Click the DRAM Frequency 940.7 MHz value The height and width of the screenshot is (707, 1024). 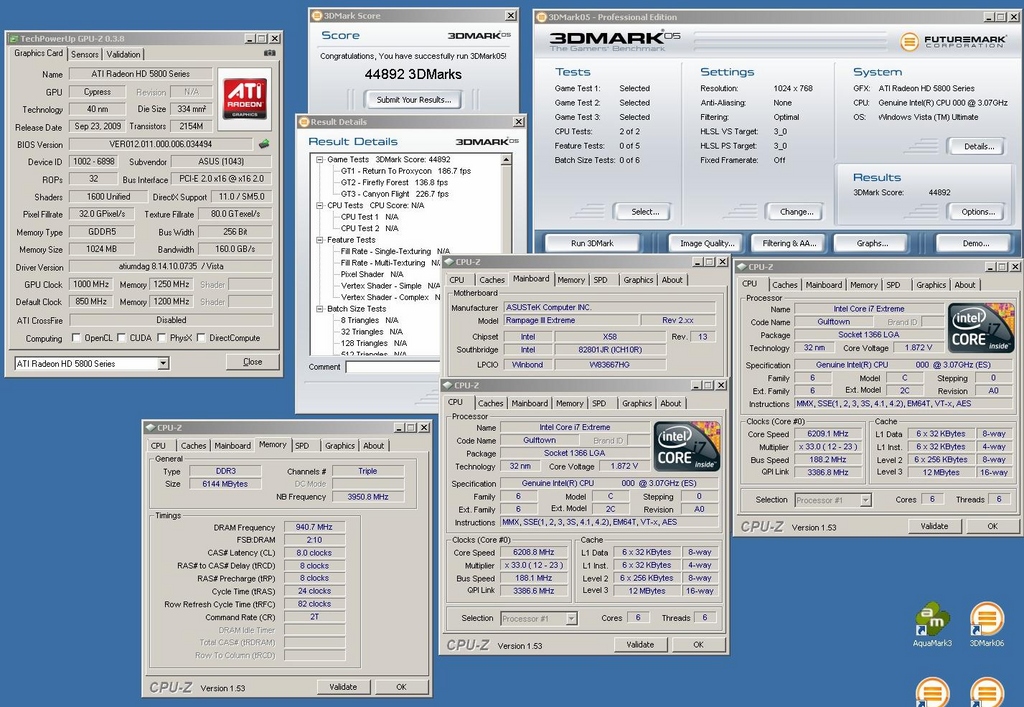coord(314,527)
